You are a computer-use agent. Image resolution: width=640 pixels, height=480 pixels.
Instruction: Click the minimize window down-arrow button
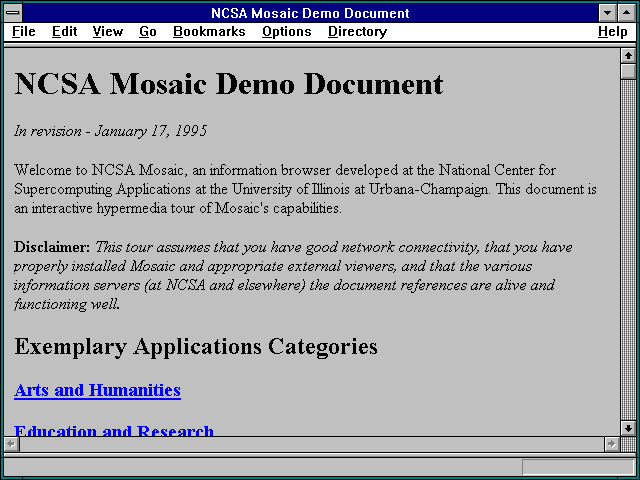coord(607,13)
